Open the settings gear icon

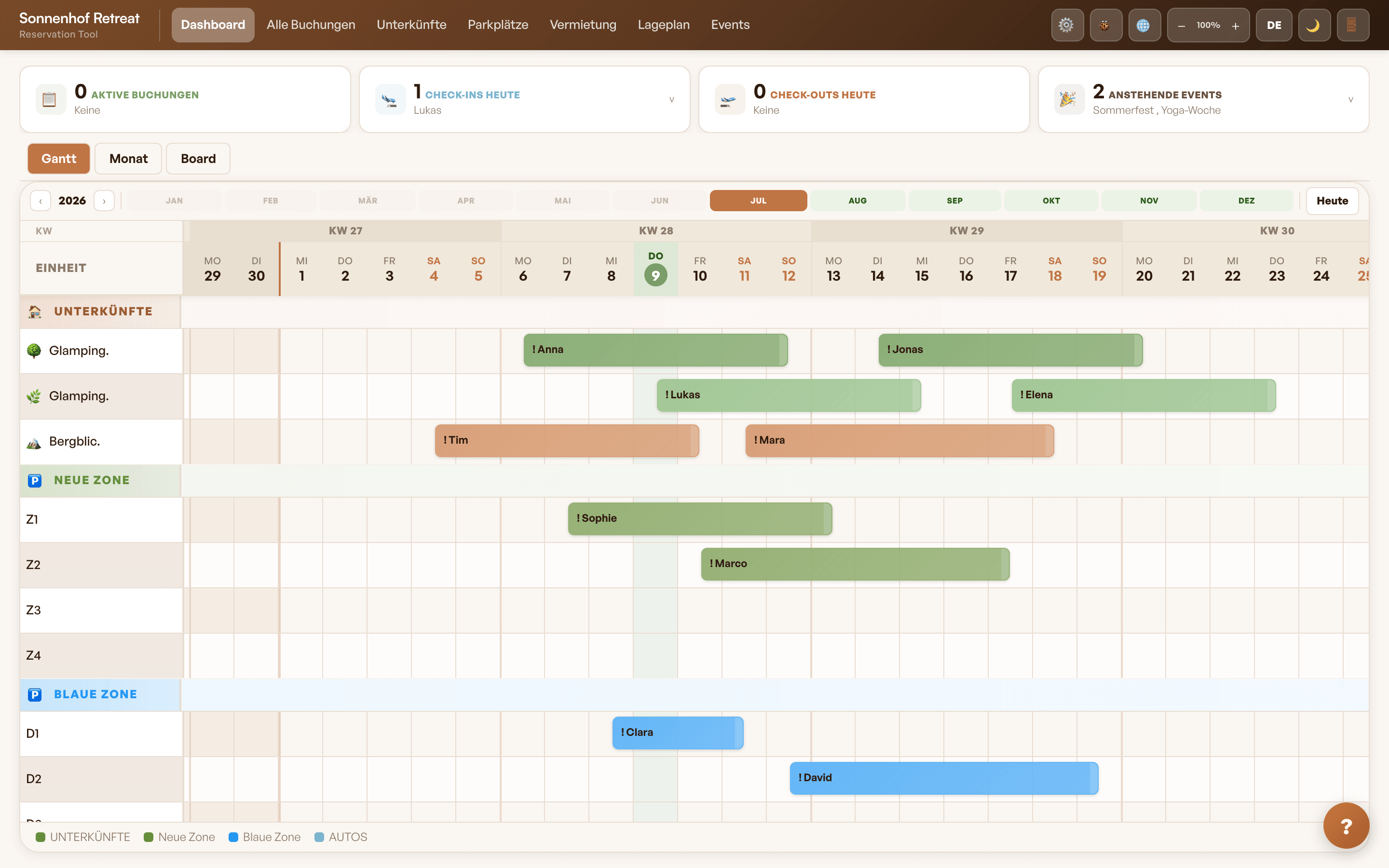(x=1067, y=25)
